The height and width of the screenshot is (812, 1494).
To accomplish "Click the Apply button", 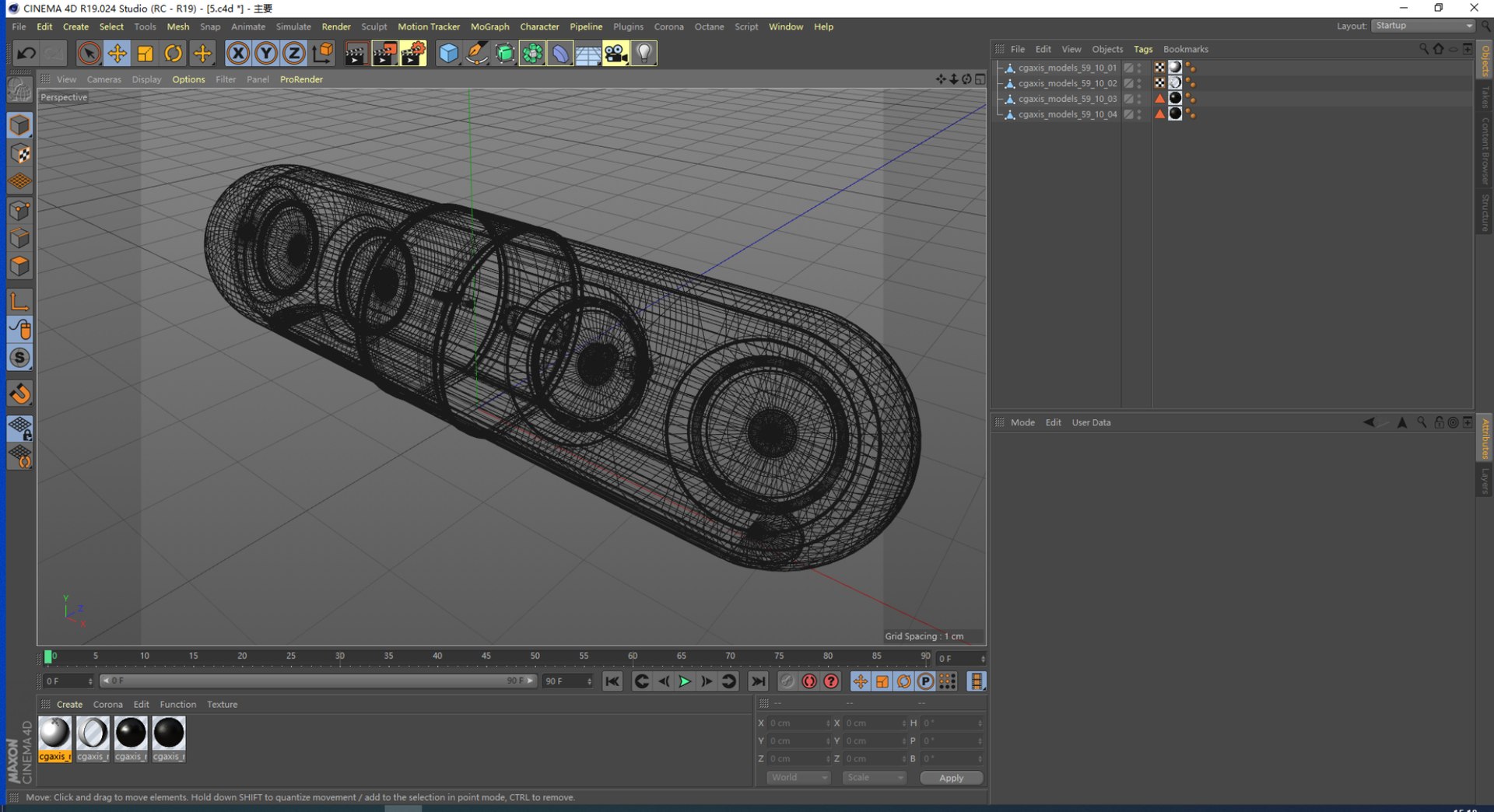I will point(951,778).
